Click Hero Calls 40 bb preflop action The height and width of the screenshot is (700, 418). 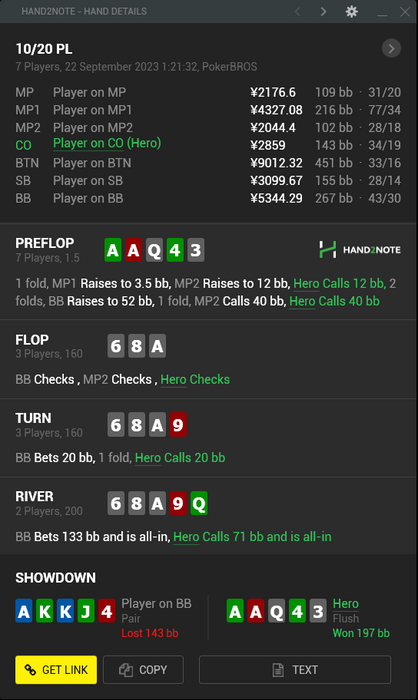click(334, 301)
